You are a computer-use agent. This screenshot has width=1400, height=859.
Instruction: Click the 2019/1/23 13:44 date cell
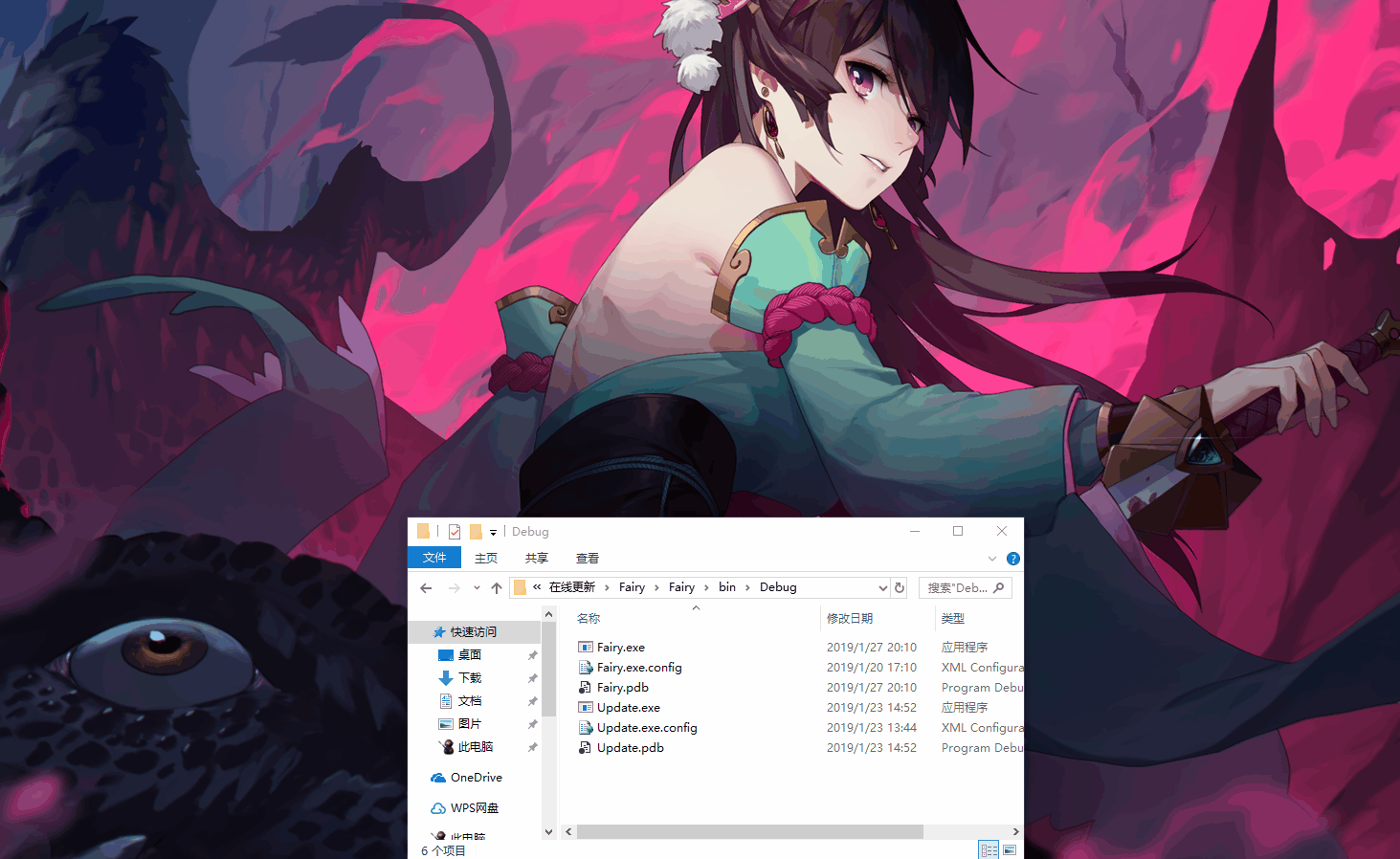click(872, 728)
